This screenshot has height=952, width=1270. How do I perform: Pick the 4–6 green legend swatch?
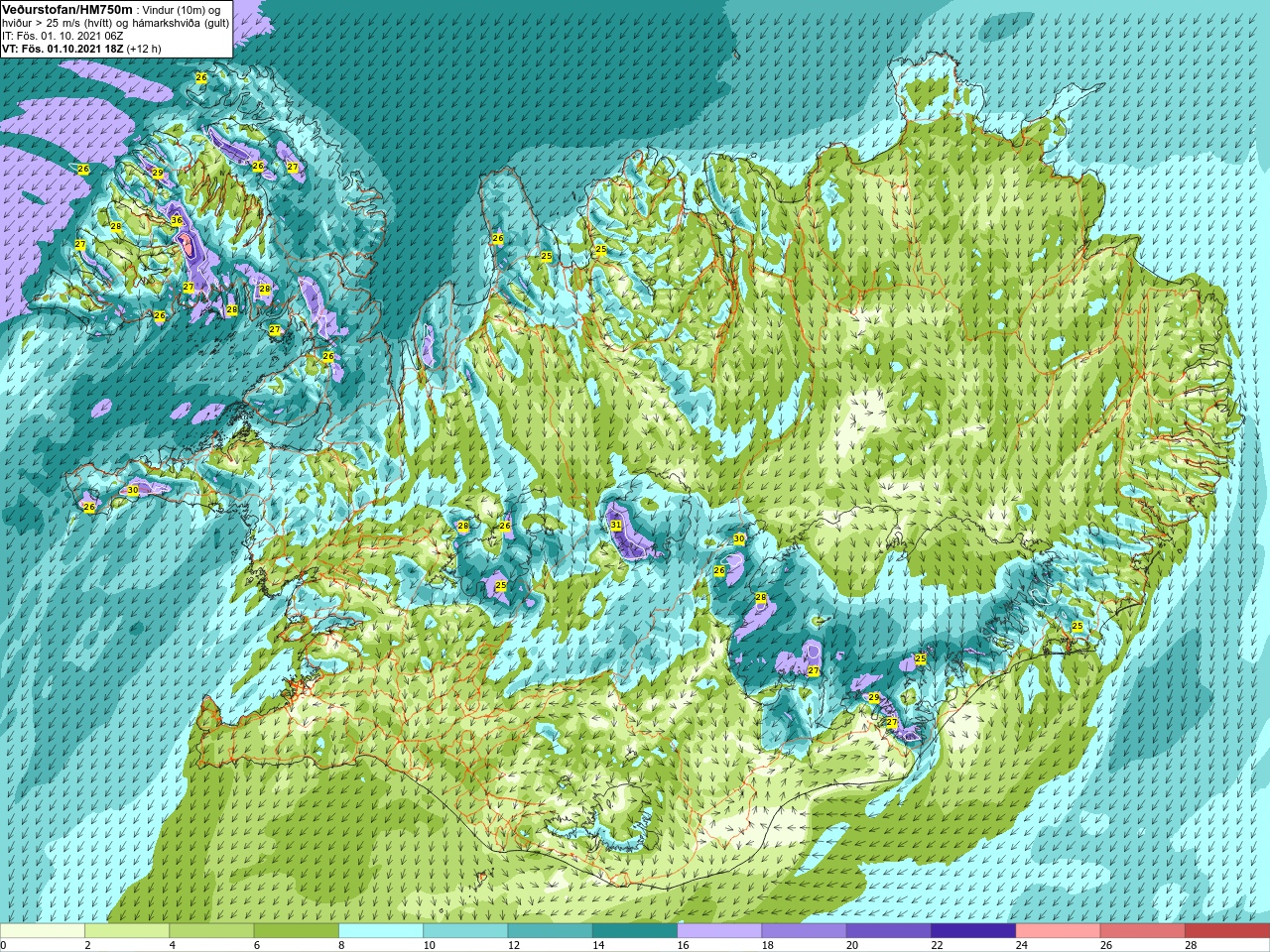(211, 931)
